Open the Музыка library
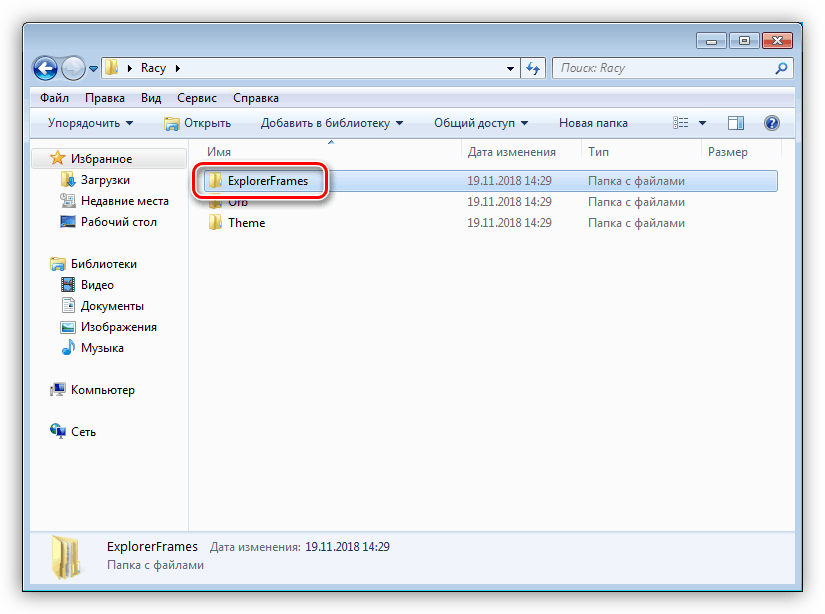Viewport: 825px width, 614px height. 102,348
